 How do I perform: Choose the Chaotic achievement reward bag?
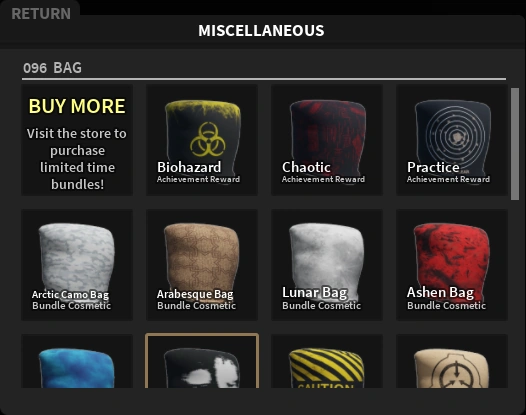pyautogui.click(x=327, y=140)
